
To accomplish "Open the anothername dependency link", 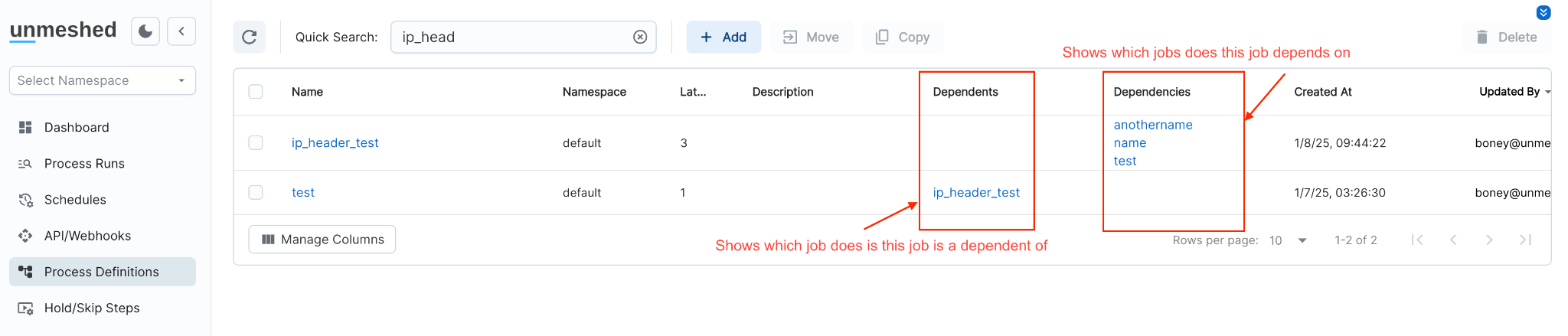I will (x=1152, y=125).
